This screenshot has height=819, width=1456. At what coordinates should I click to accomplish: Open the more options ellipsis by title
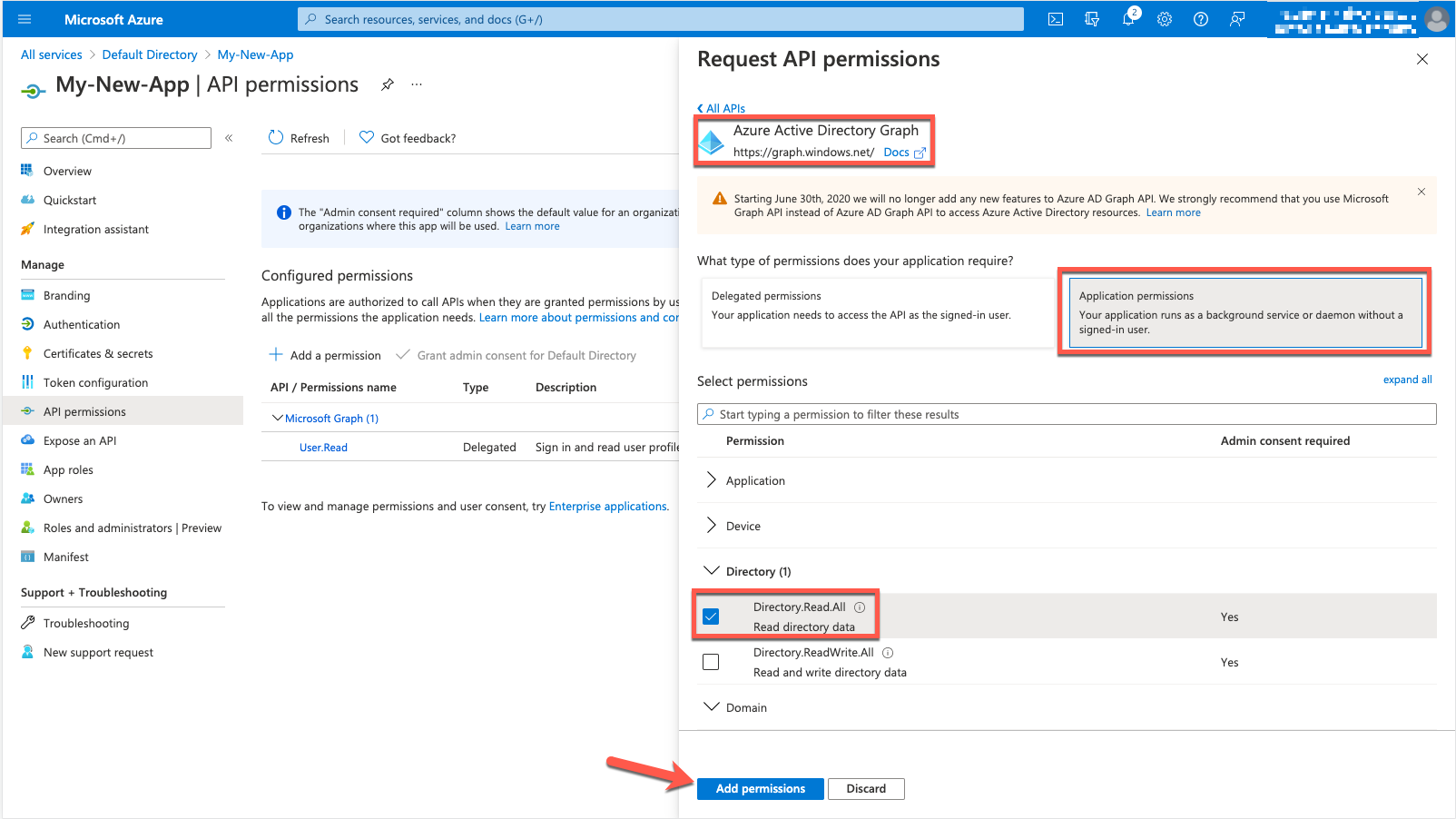[417, 84]
